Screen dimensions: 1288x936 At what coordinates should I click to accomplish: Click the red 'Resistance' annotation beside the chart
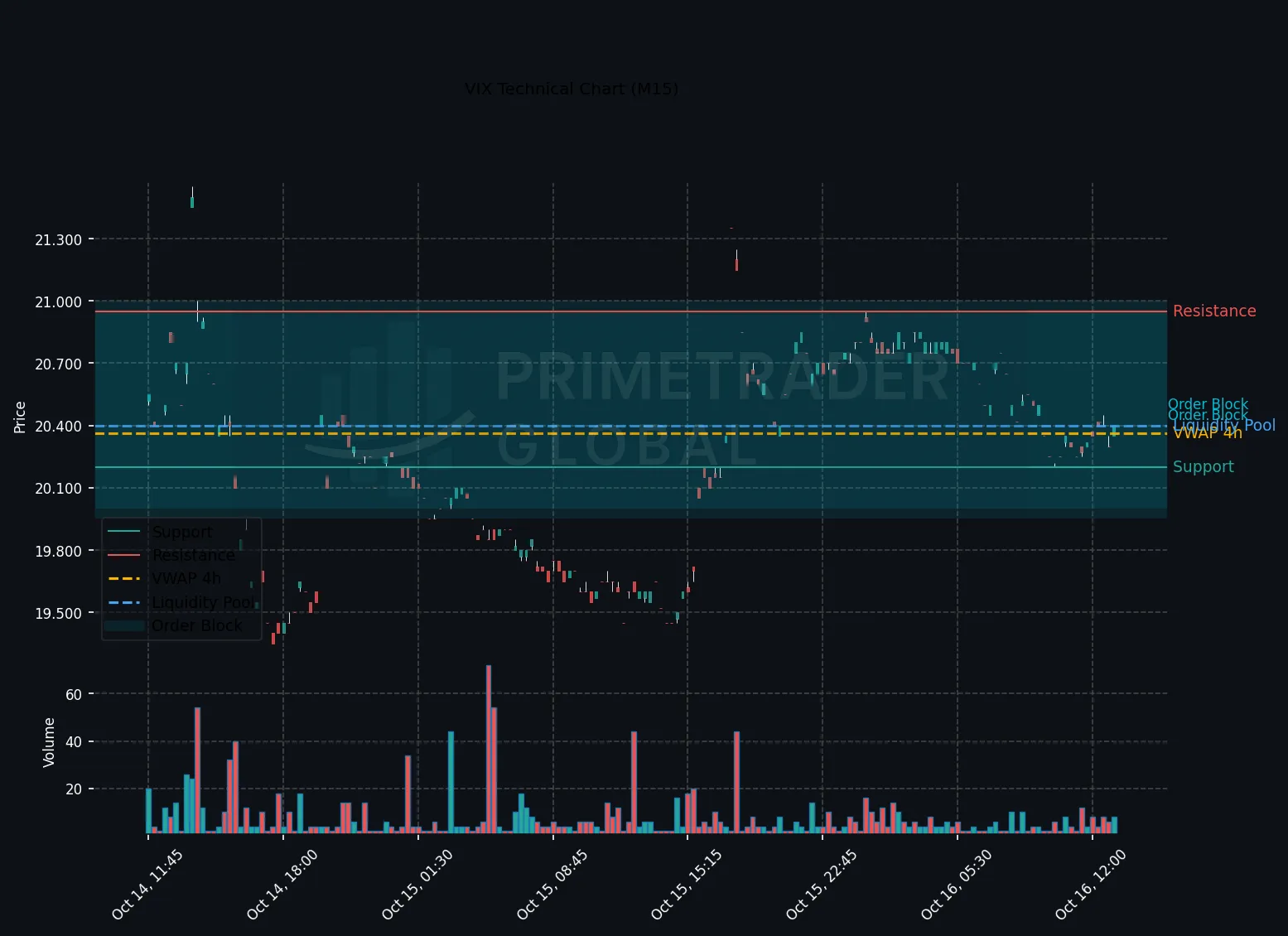(1214, 311)
